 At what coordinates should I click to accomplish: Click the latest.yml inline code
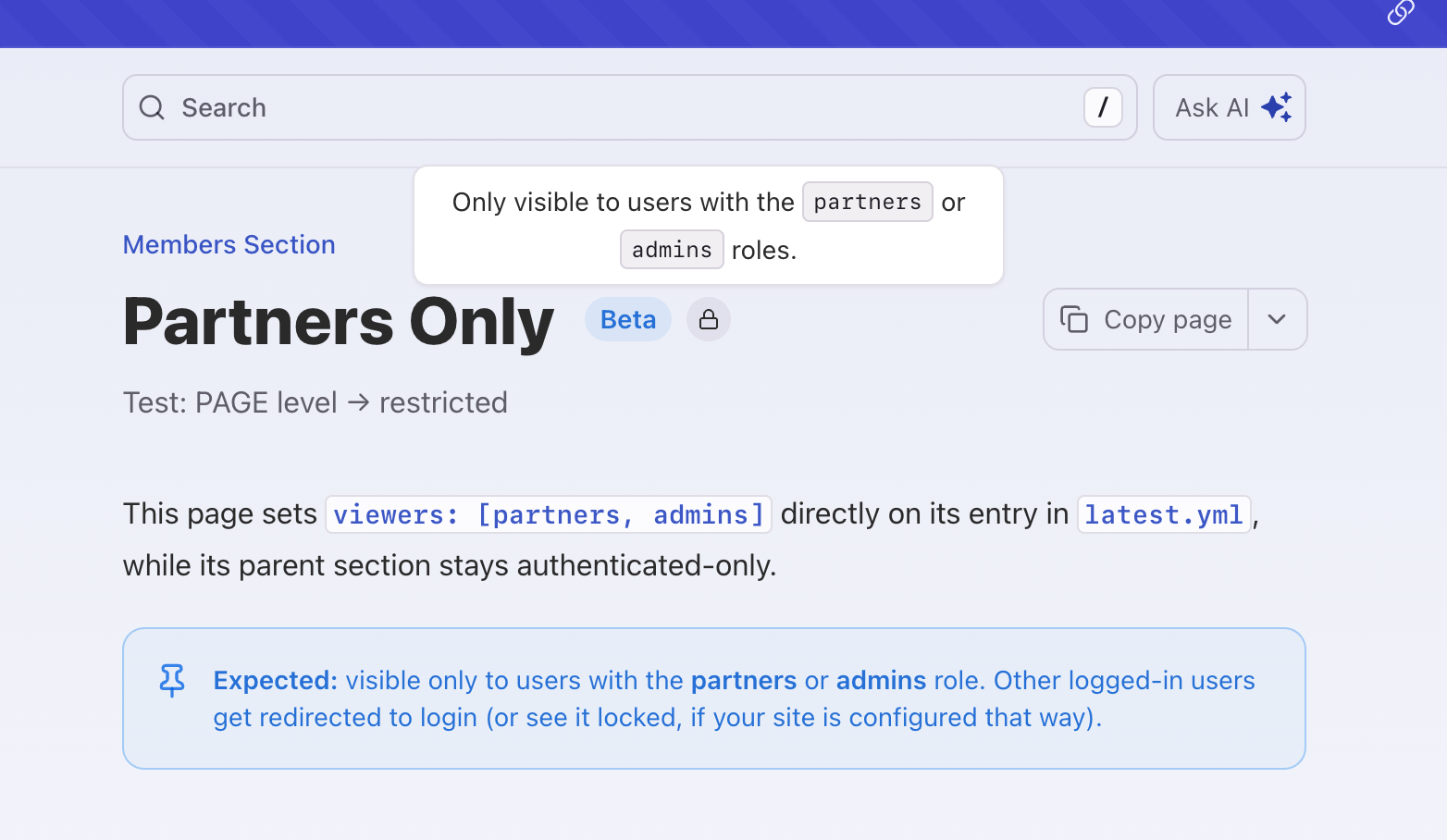[1164, 514]
